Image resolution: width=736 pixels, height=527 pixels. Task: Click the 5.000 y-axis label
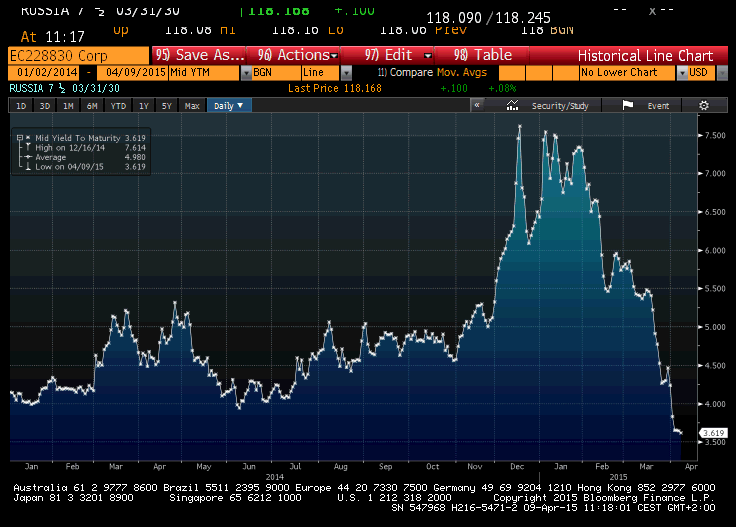click(x=715, y=327)
